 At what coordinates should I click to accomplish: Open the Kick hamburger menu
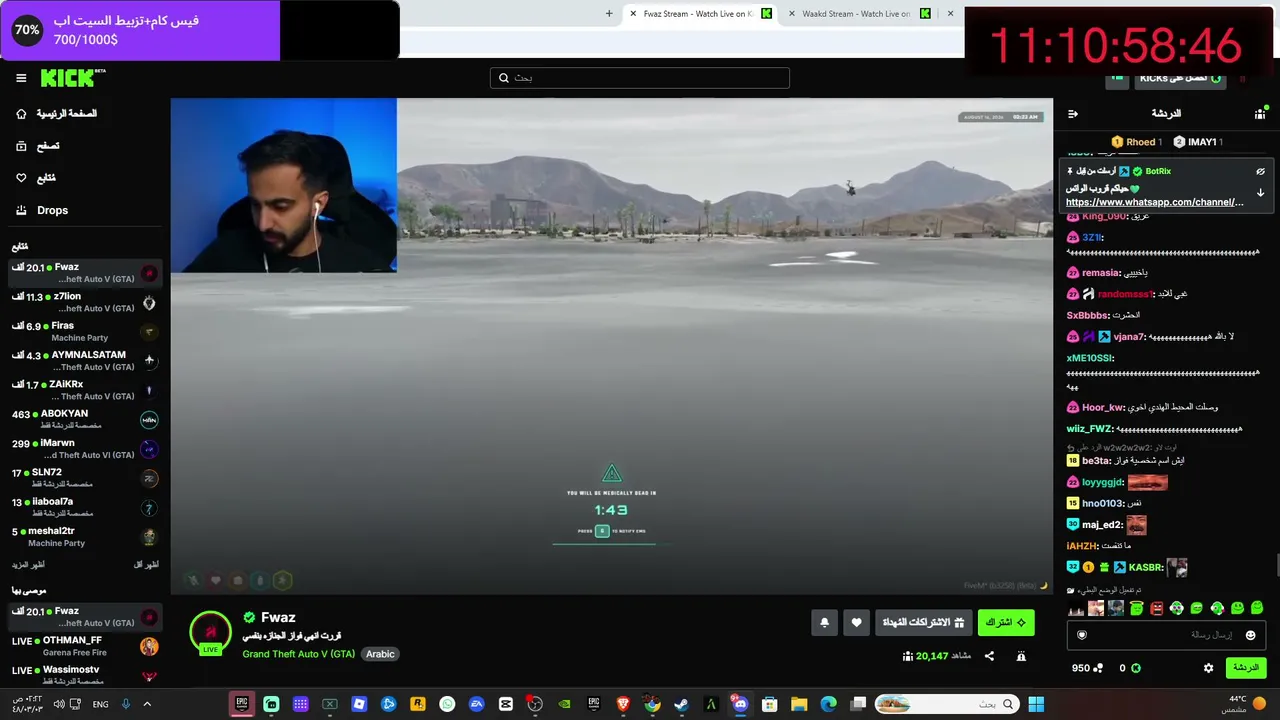(x=21, y=78)
